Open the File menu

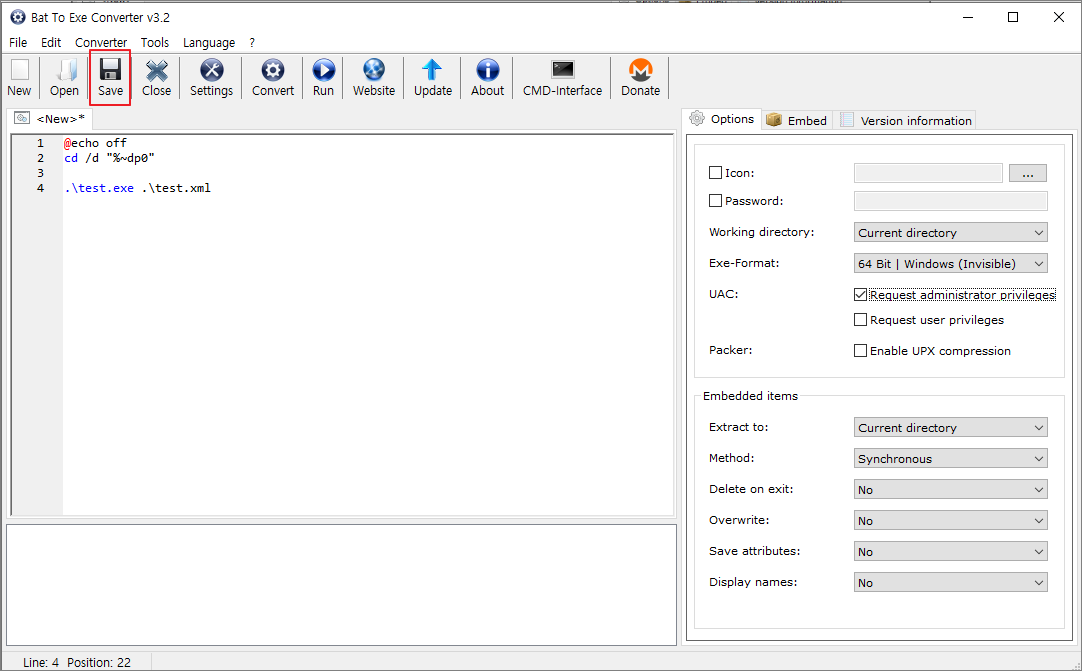point(18,43)
